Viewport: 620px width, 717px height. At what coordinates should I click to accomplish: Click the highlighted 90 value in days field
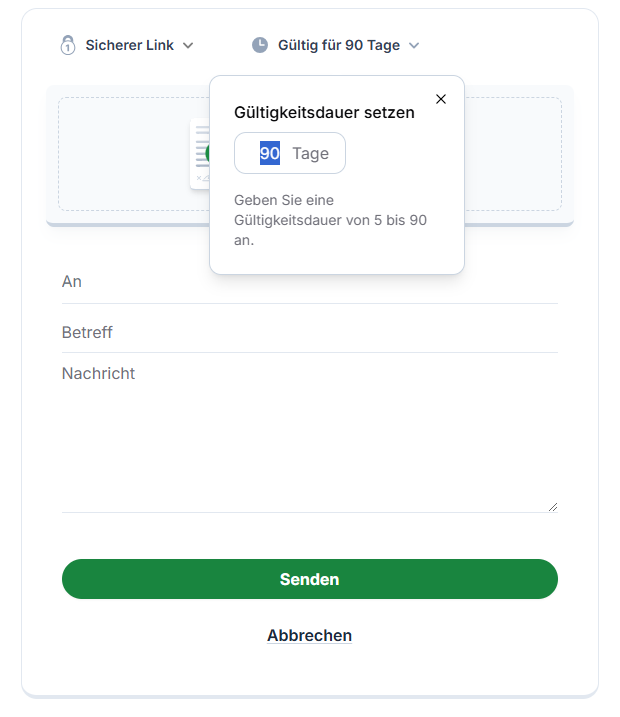click(x=270, y=153)
